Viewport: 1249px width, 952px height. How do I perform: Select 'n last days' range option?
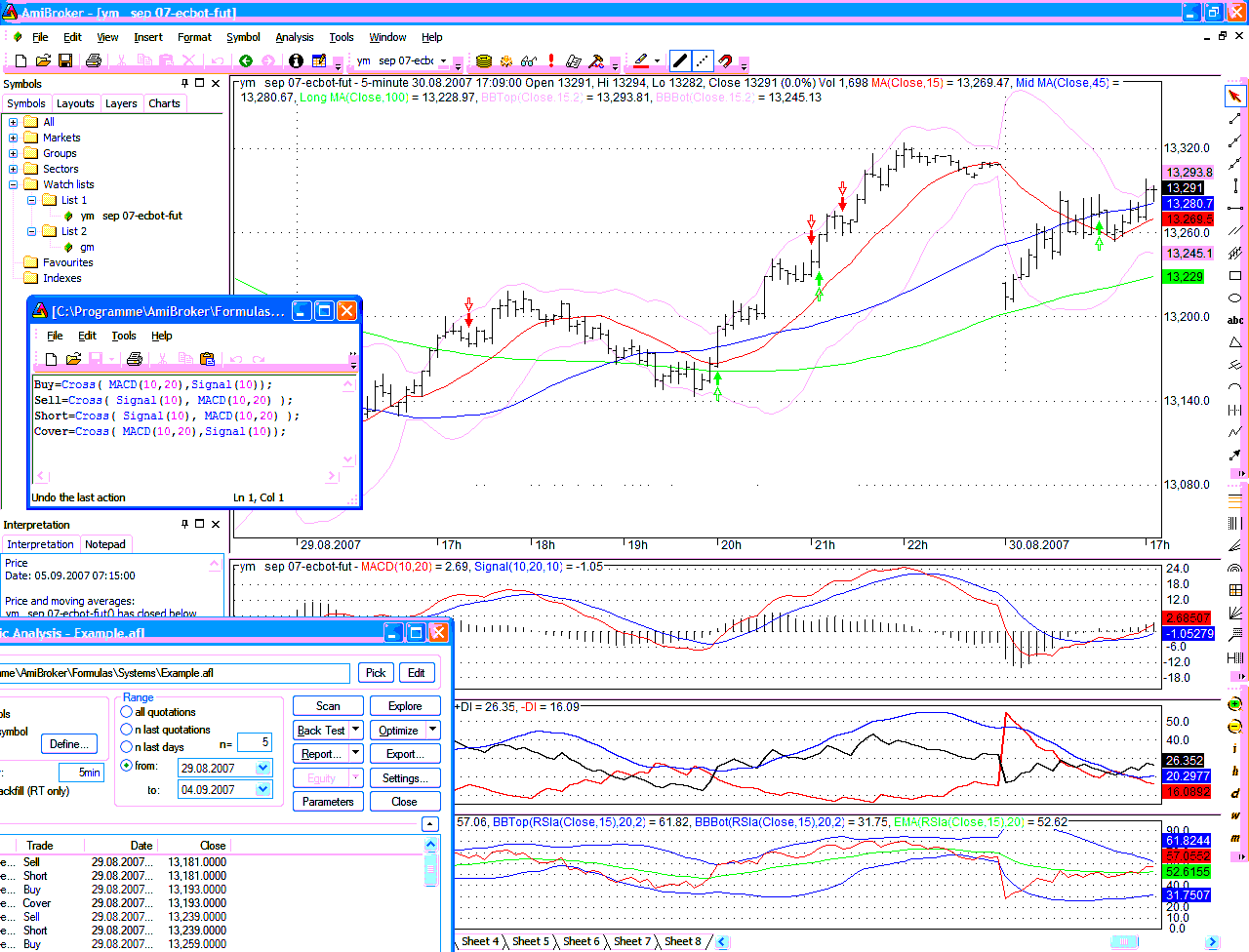pyautogui.click(x=127, y=747)
